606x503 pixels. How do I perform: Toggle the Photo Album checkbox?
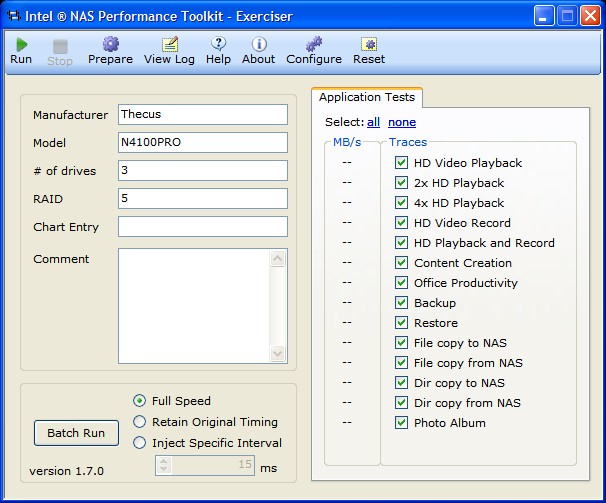coord(401,423)
